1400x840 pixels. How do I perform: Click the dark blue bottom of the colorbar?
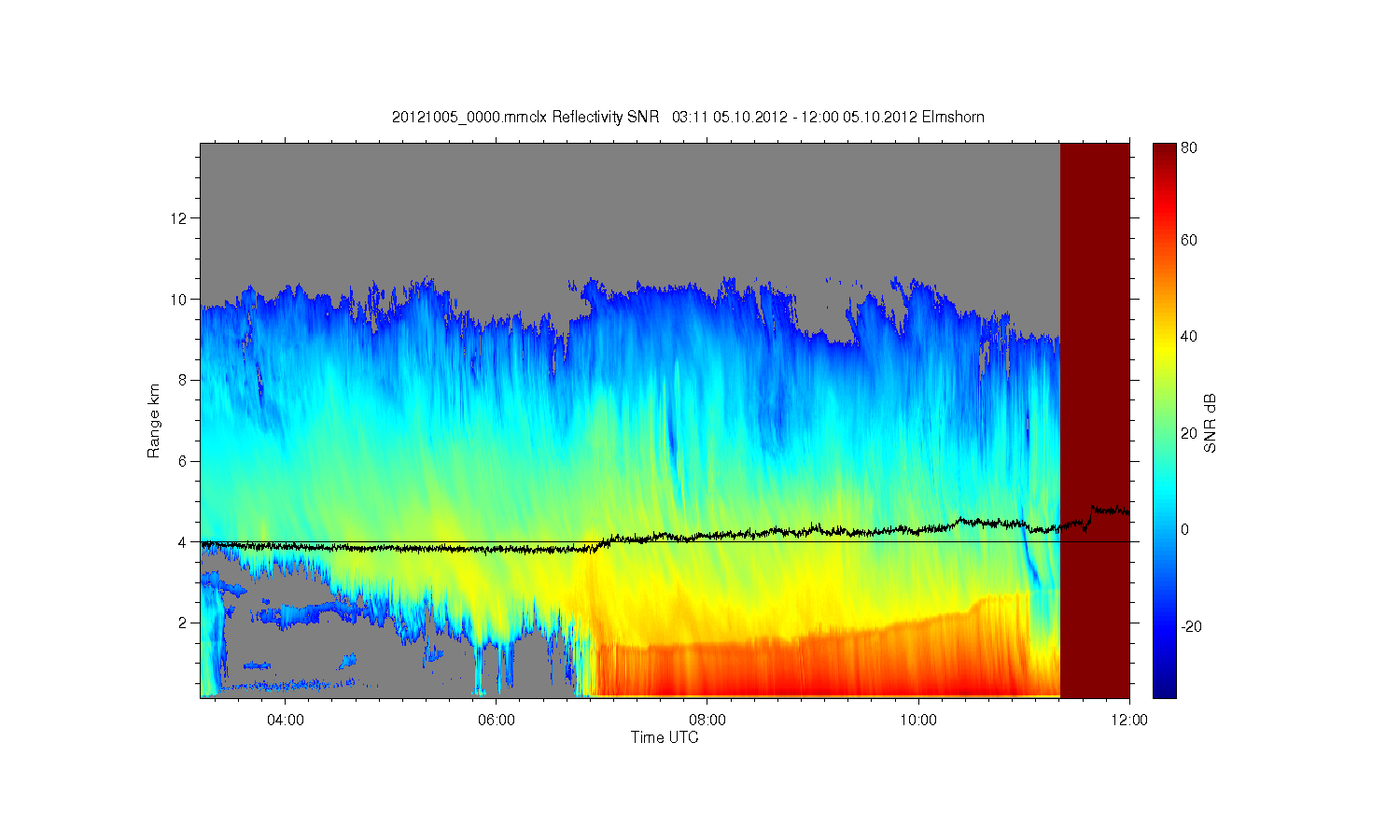click(1164, 686)
